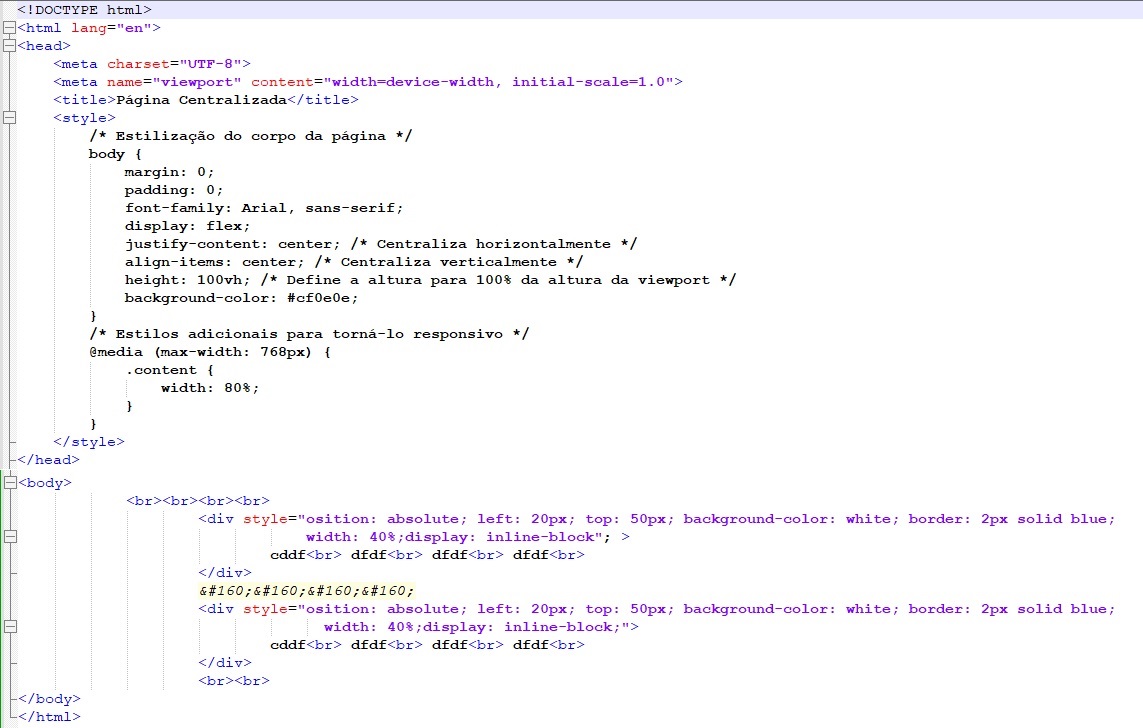Viewport: 1143px width, 728px height.
Task: Place cursor on closing </style> tag
Action: point(89,442)
